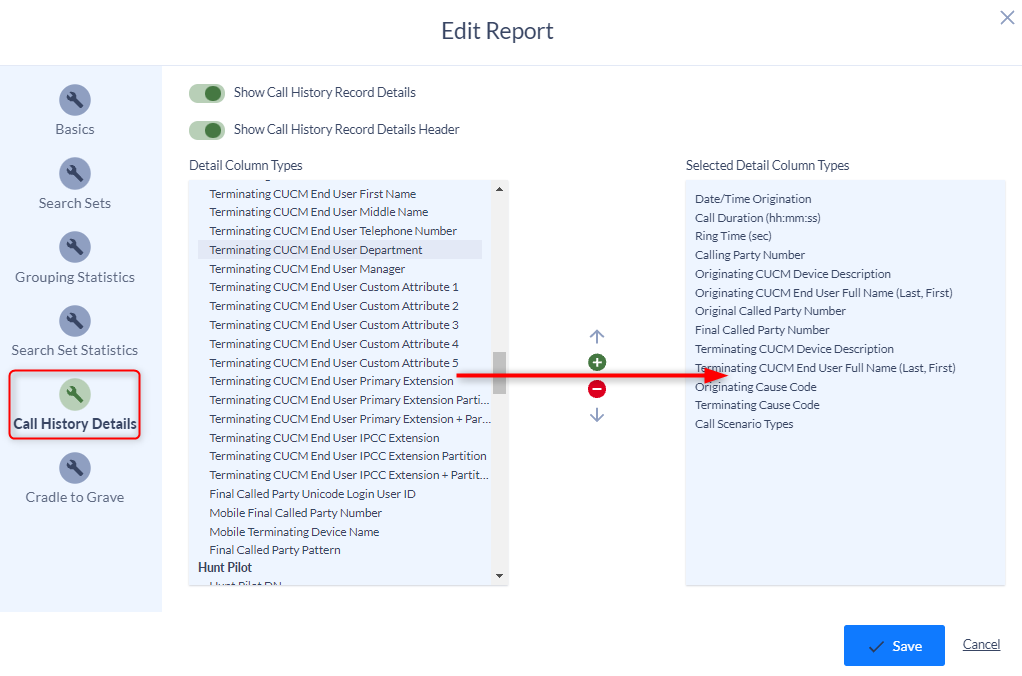Select Originating CUCM Device Description
The width and height of the screenshot is (1022, 676).
(793, 274)
